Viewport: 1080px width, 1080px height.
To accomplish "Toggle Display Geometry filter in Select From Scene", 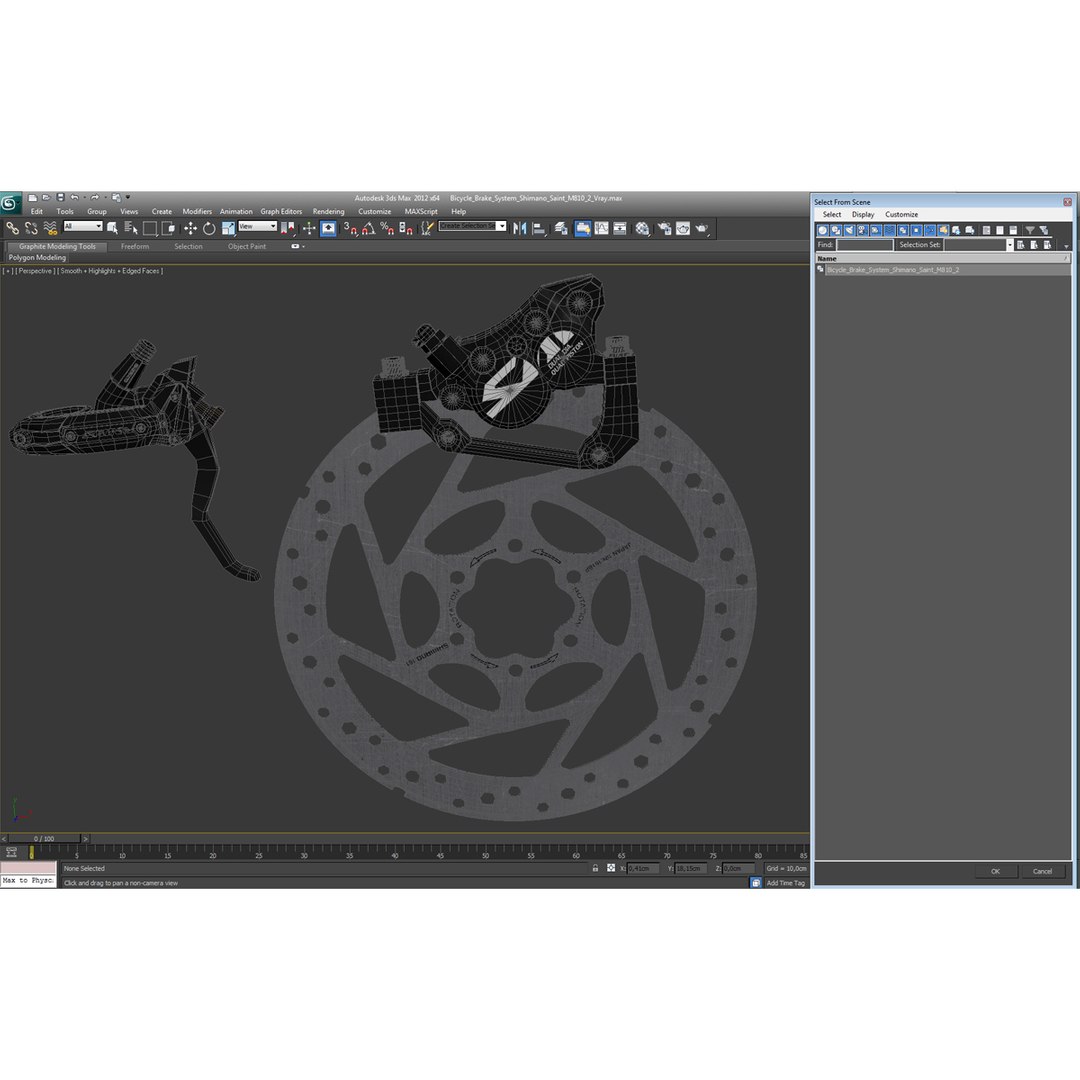I will tap(822, 230).
